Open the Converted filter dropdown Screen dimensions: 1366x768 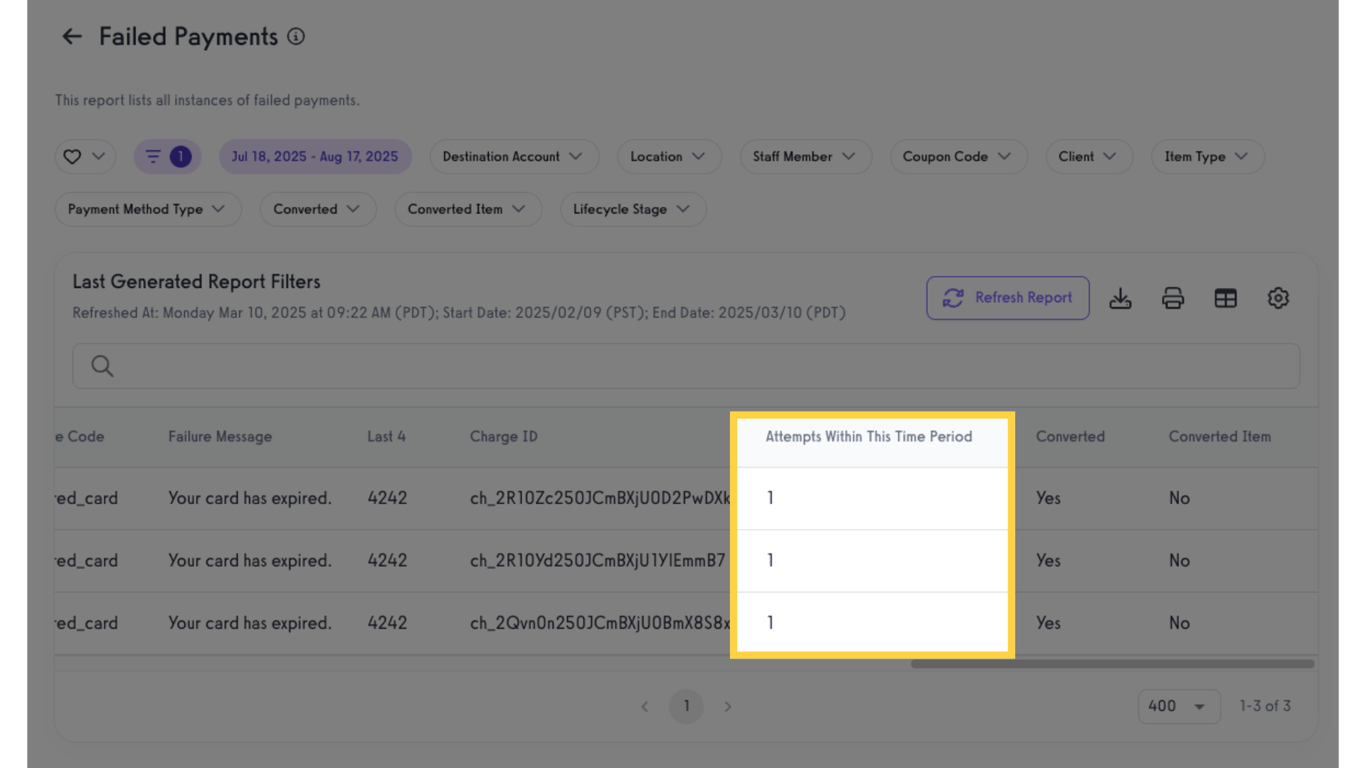(x=318, y=209)
